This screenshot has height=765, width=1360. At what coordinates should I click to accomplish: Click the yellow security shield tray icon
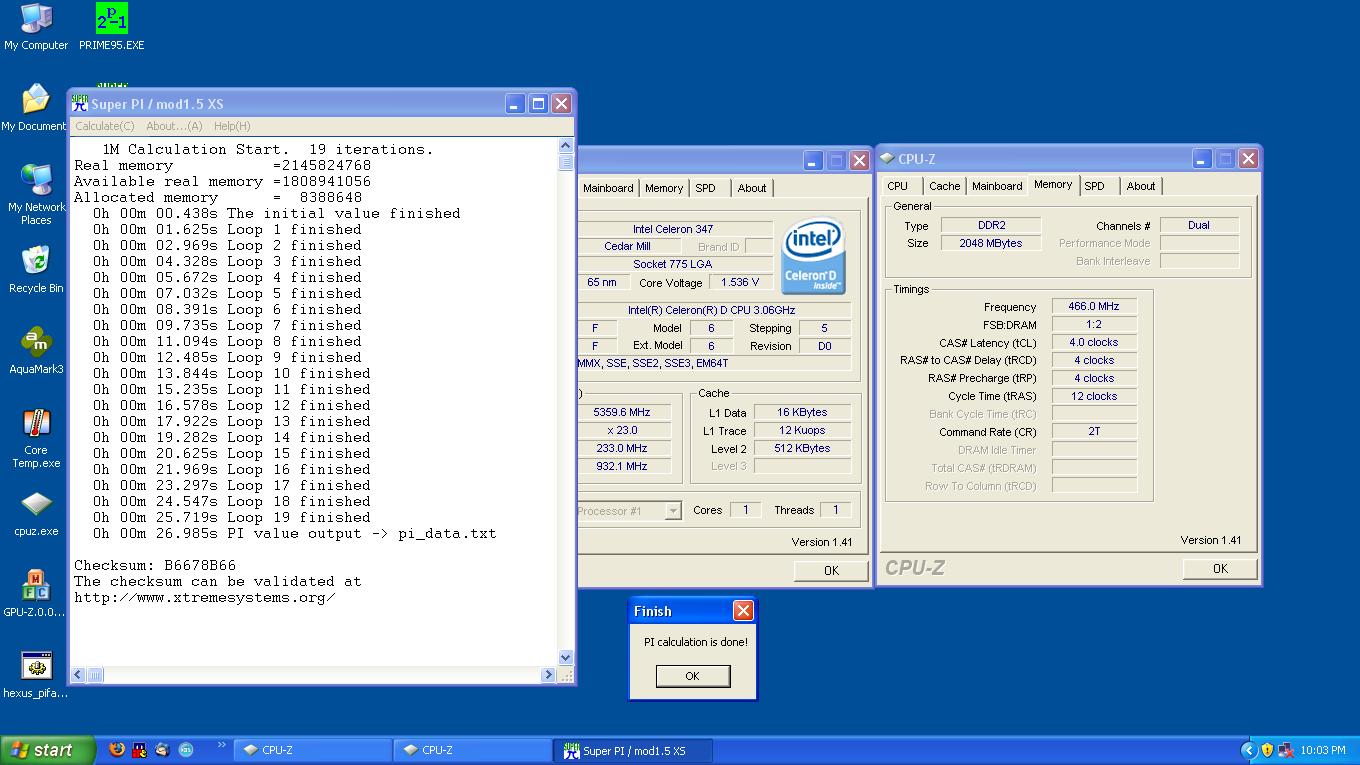(x=1267, y=750)
